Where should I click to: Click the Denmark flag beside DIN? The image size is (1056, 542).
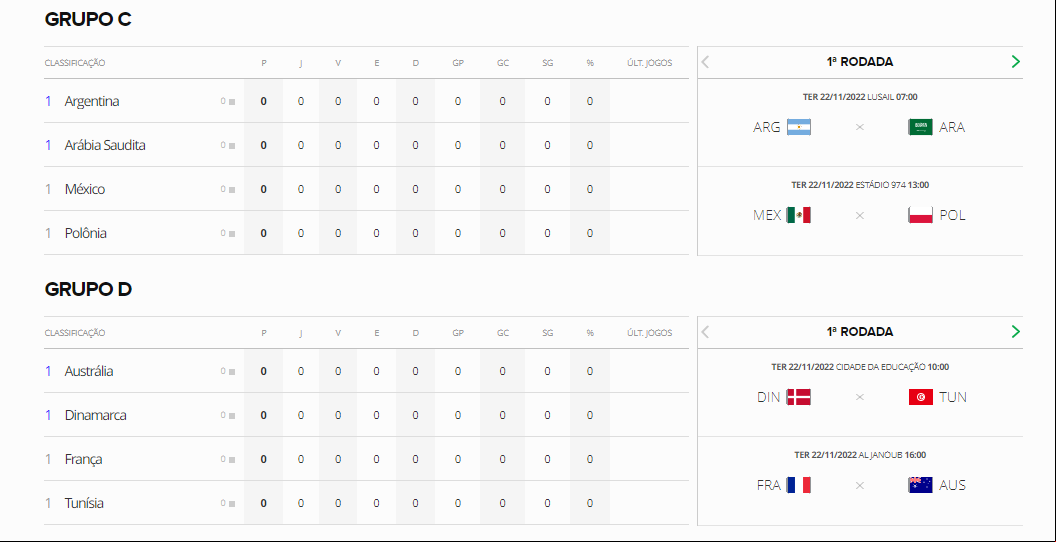[799, 397]
